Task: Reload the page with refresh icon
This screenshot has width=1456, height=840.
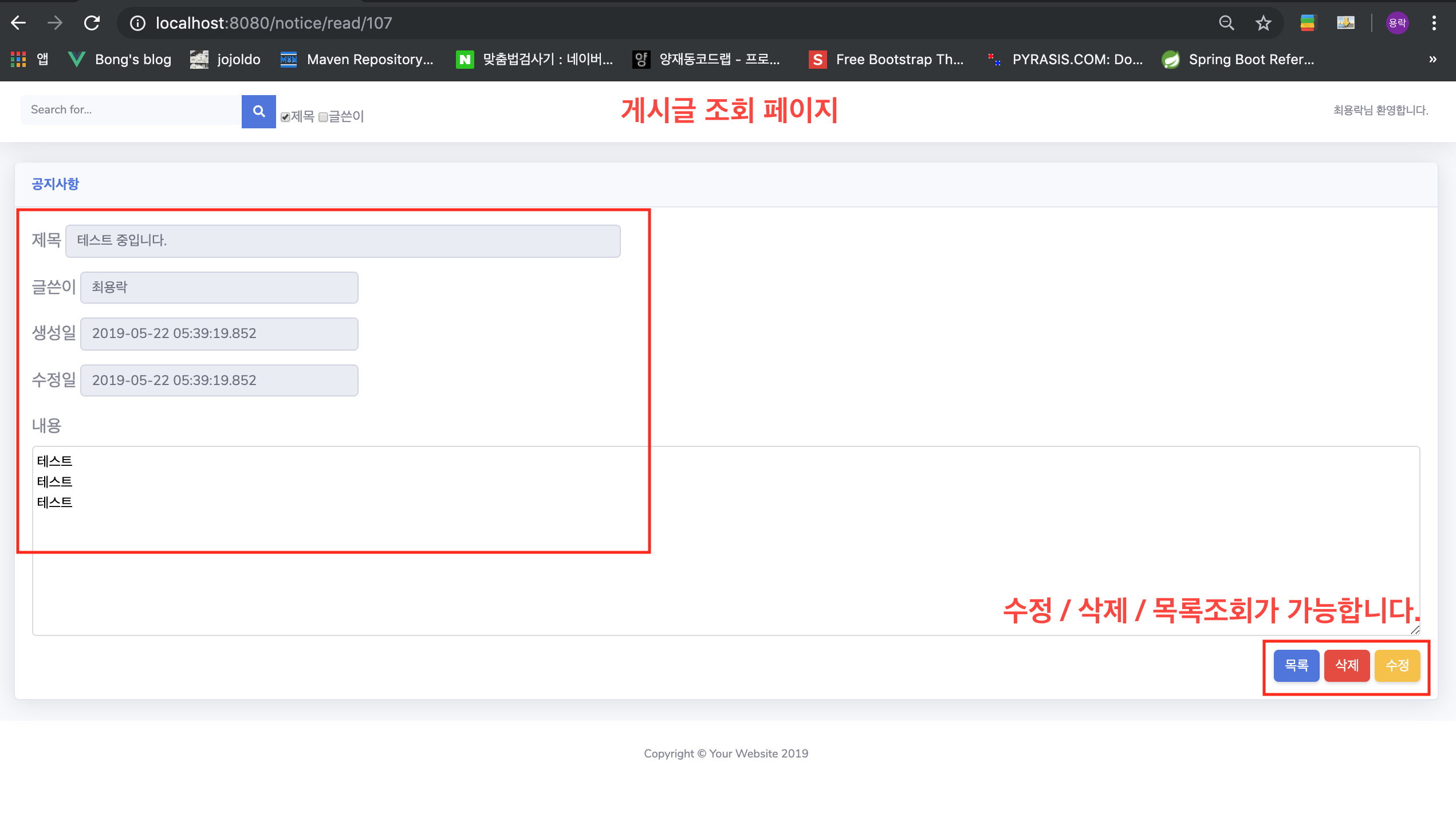Action: pos(92,23)
